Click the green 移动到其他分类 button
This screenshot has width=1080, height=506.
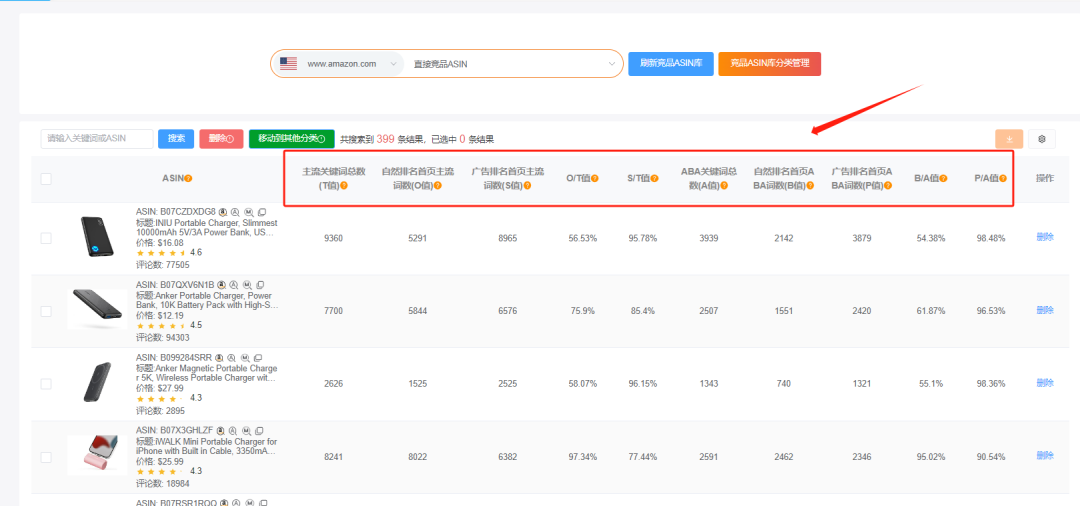click(x=291, y=138)
